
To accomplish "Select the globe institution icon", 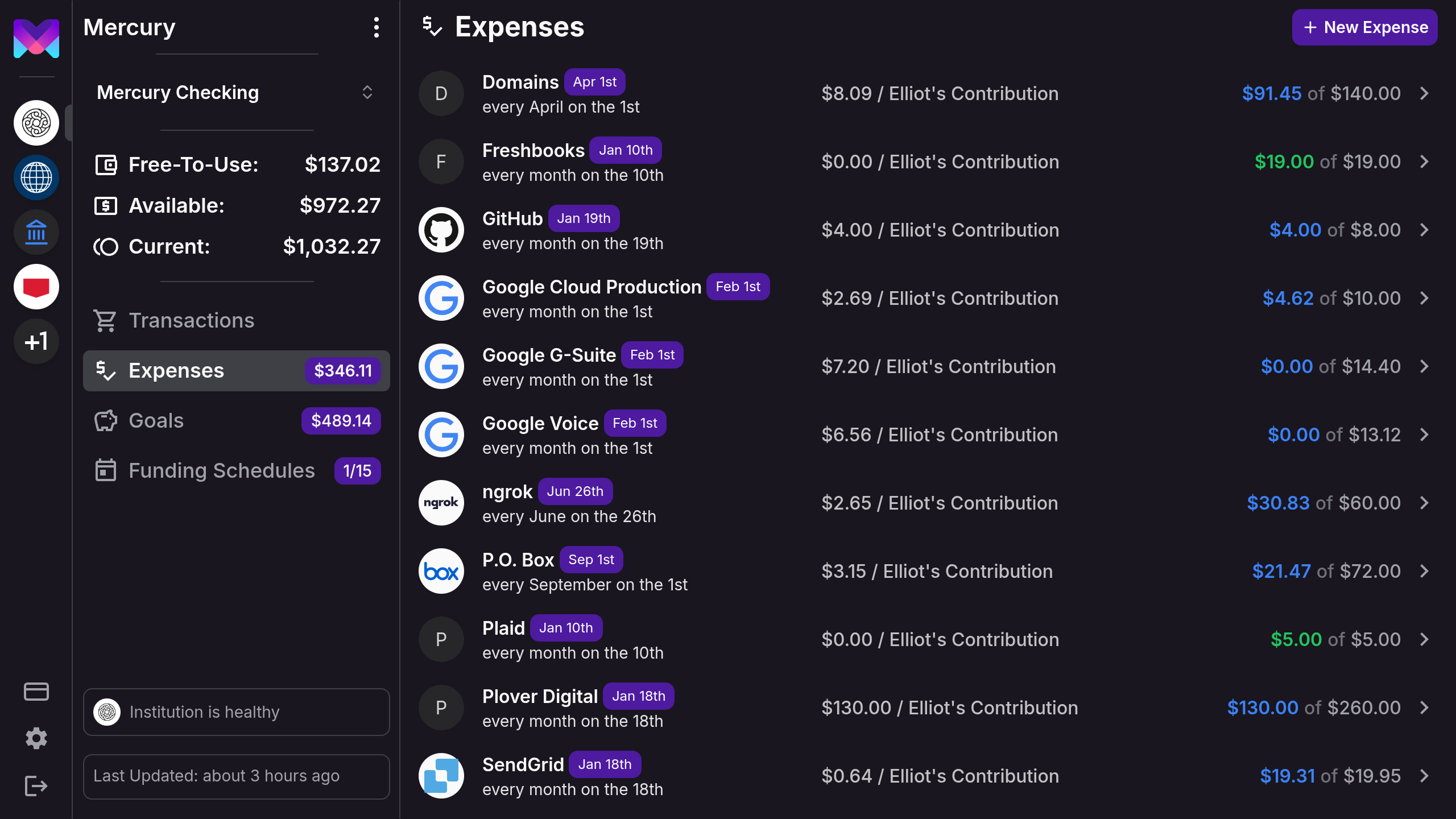I will (x=36, y=177).
